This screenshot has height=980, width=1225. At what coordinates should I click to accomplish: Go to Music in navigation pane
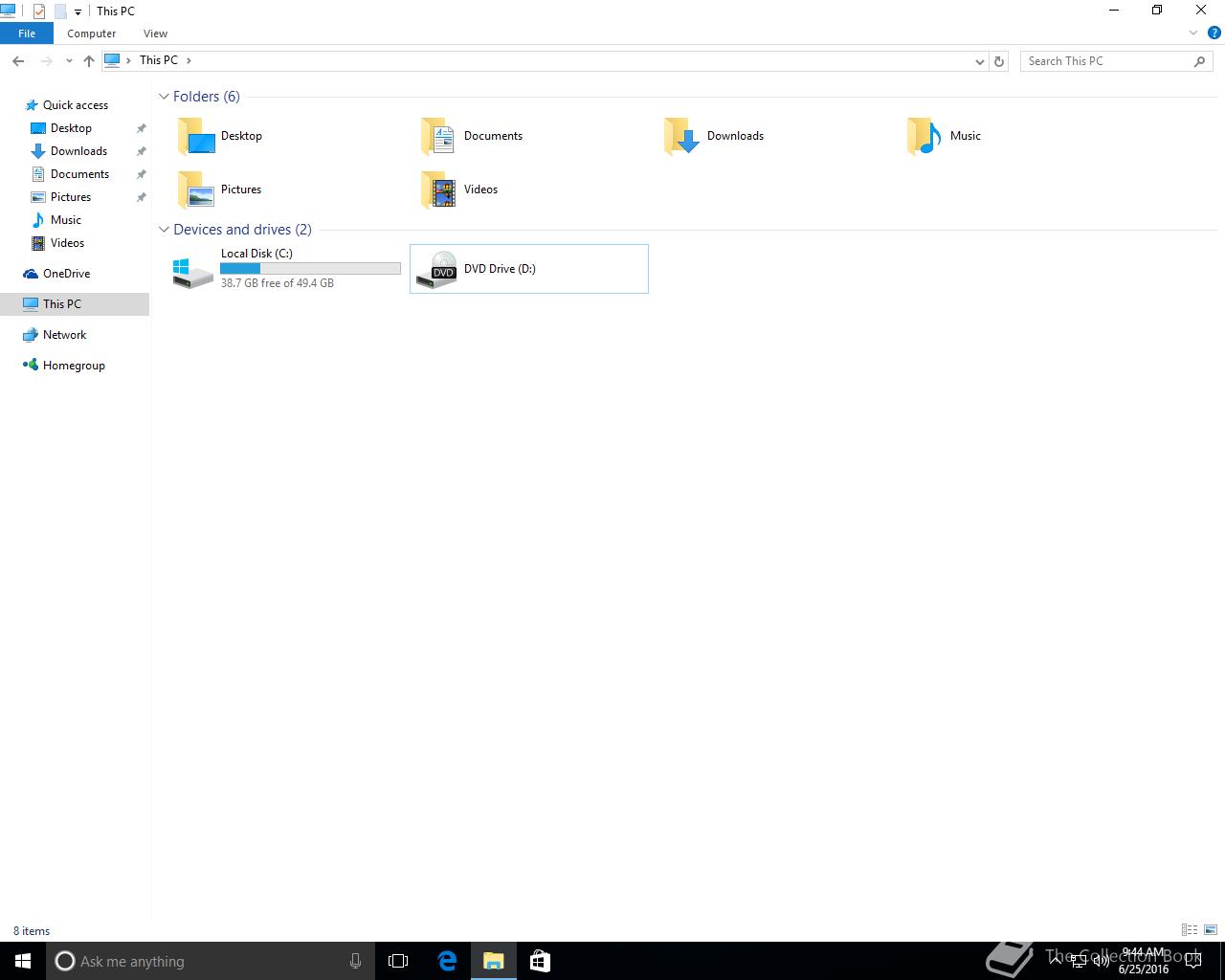(x=65, y=220)
